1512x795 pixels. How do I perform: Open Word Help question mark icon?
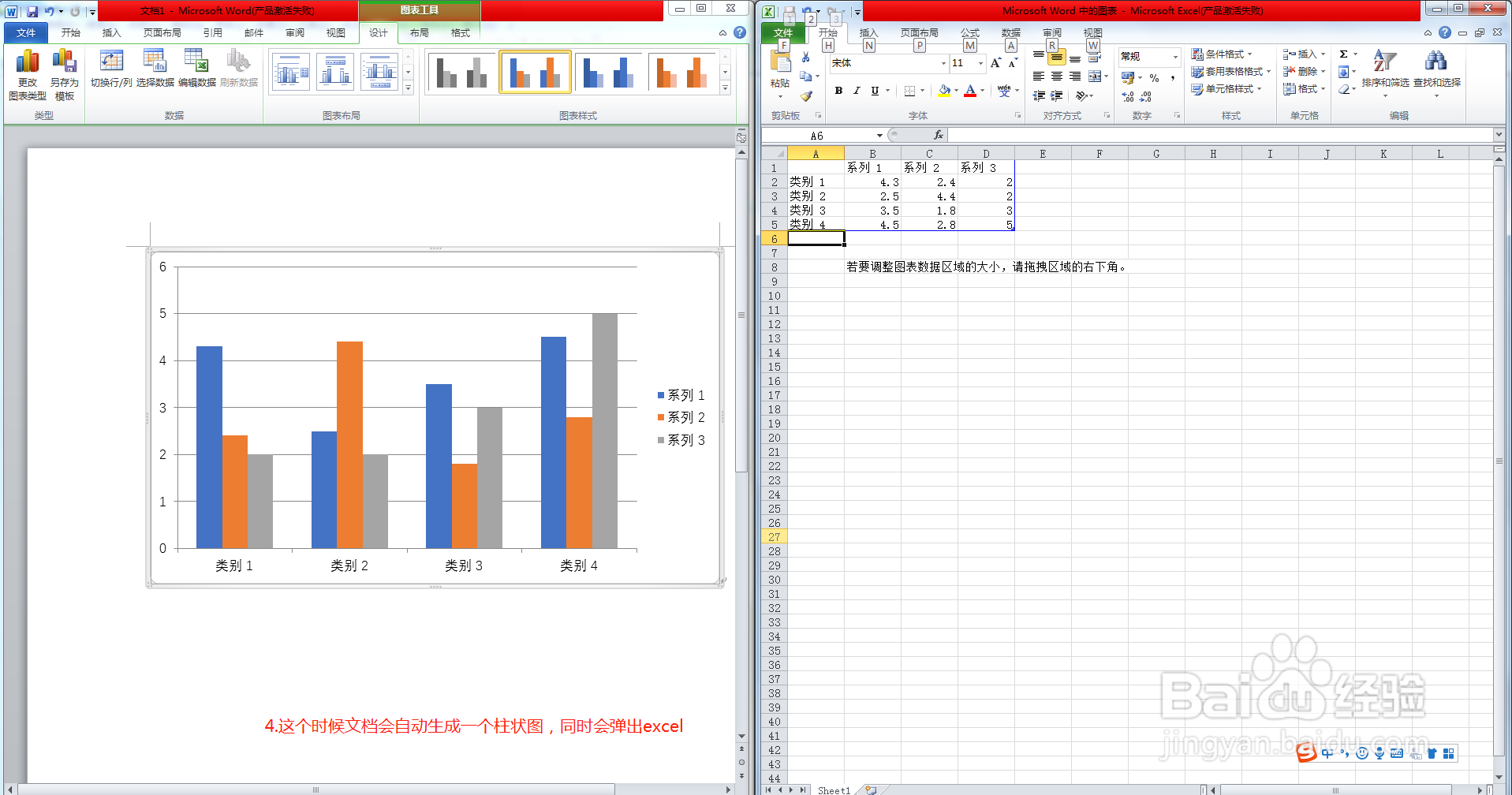[x=739, y=32]
